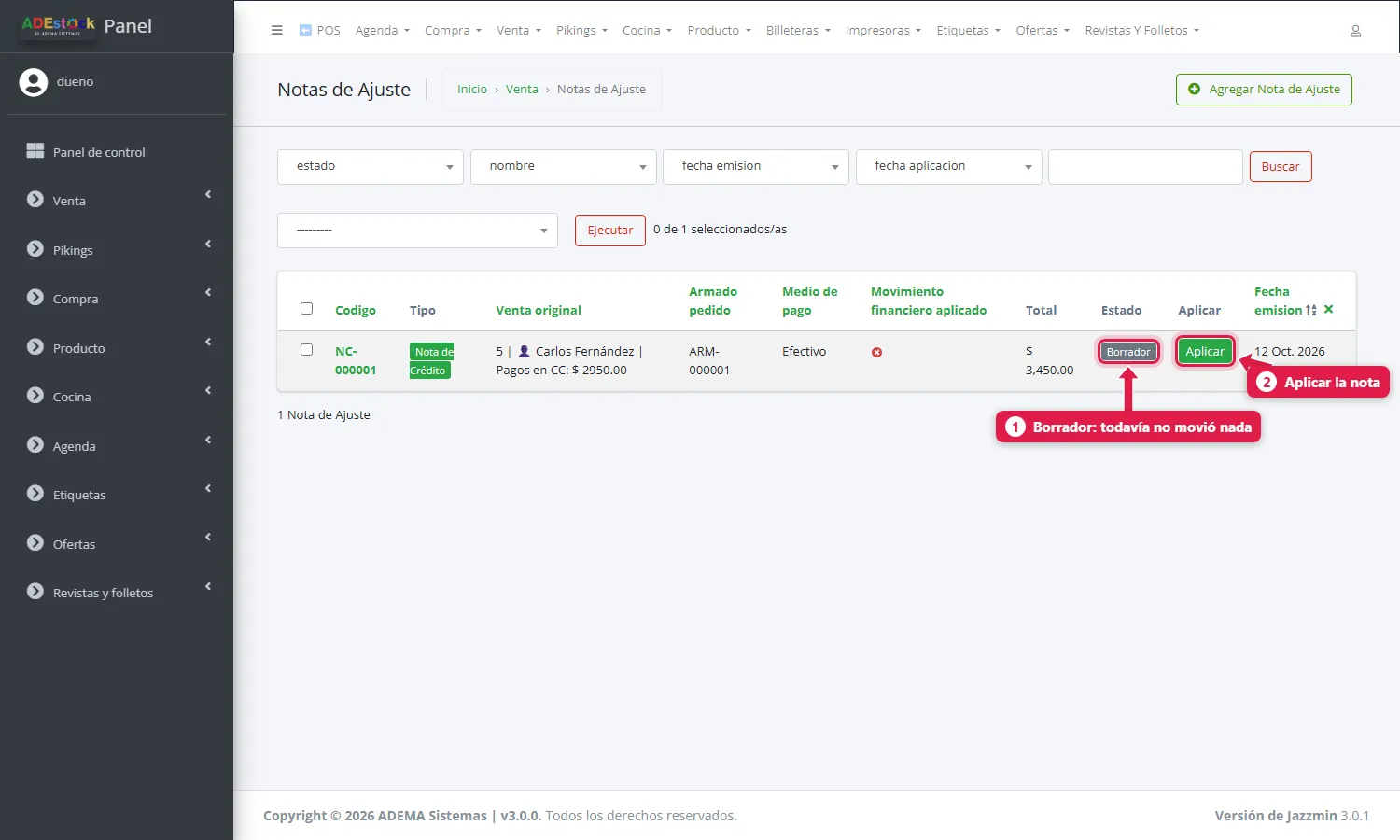This screenshot has height=840, width=1400.
Task: Open the fecha aplicacion filter dropdown
Action: 949,166
